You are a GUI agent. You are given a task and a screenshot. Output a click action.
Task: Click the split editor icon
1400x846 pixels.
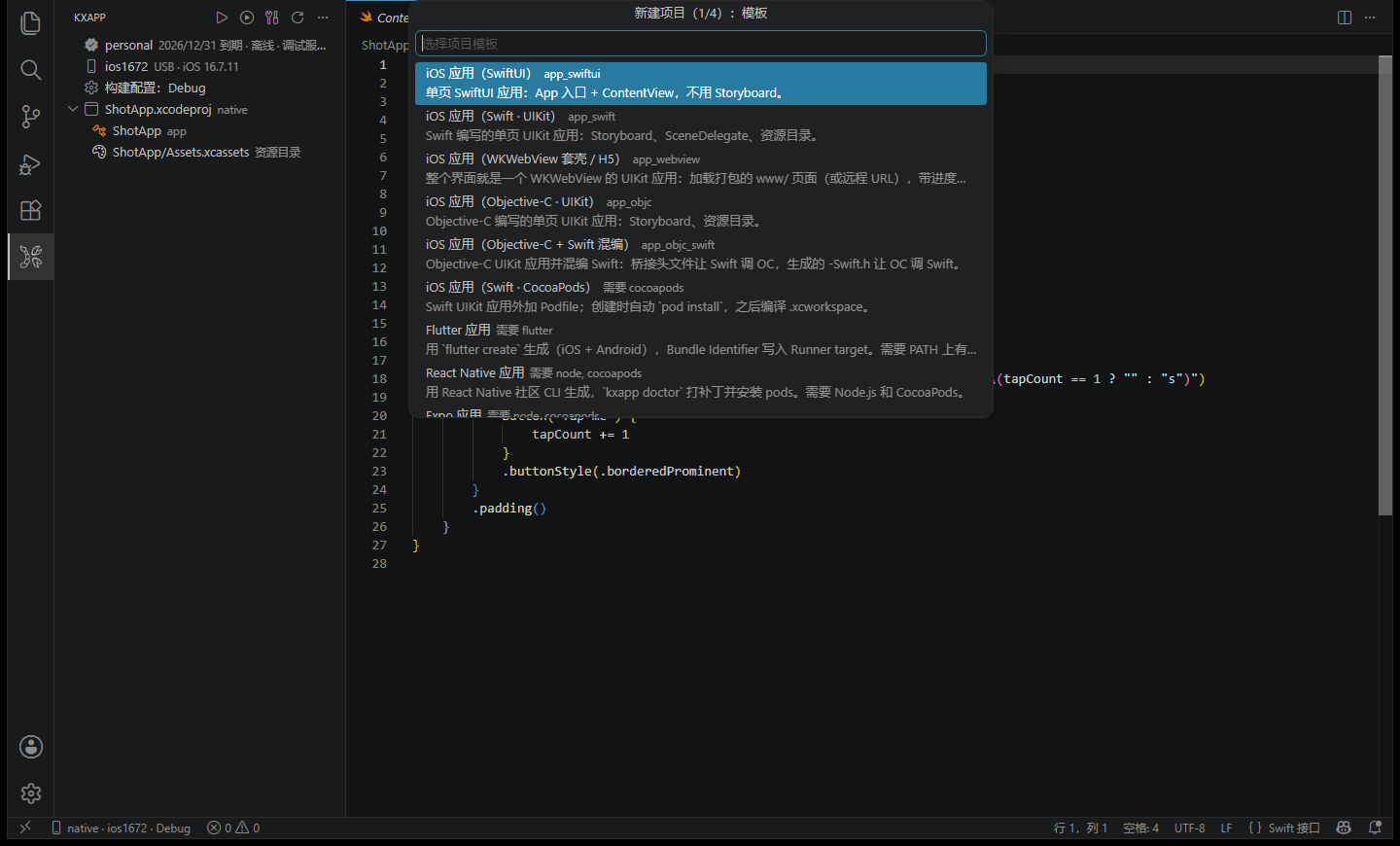[1345, 18]
